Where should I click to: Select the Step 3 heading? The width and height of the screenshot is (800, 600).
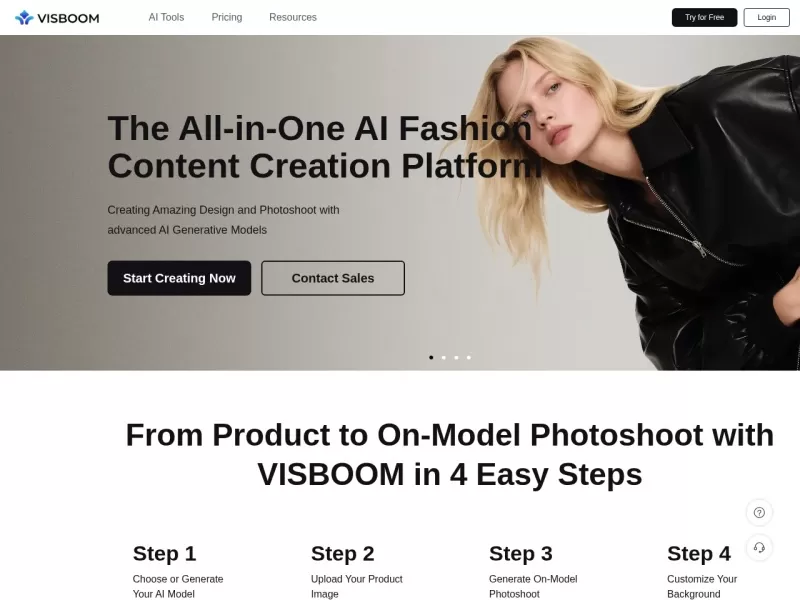(520, 554)
